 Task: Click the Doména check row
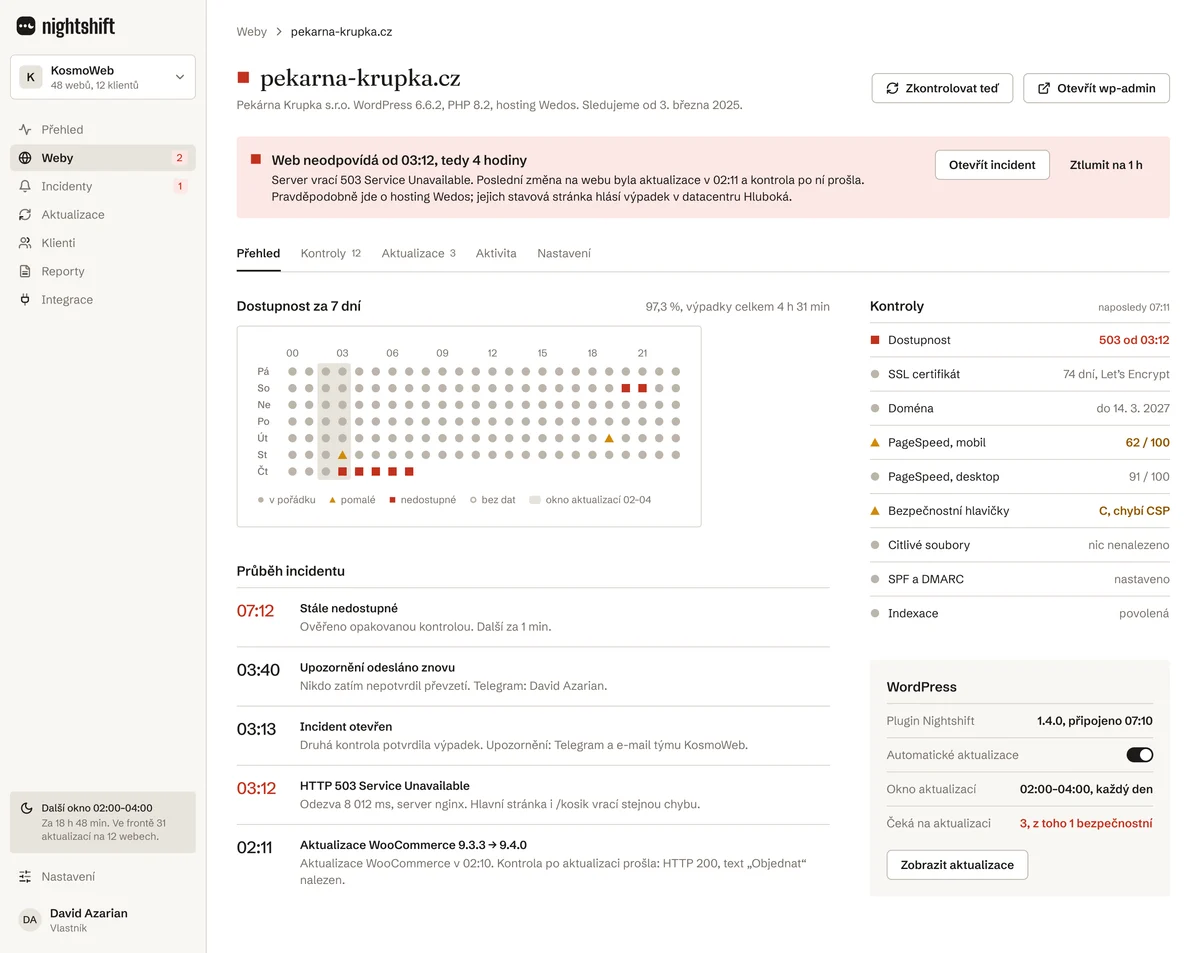click(1020, 409)
